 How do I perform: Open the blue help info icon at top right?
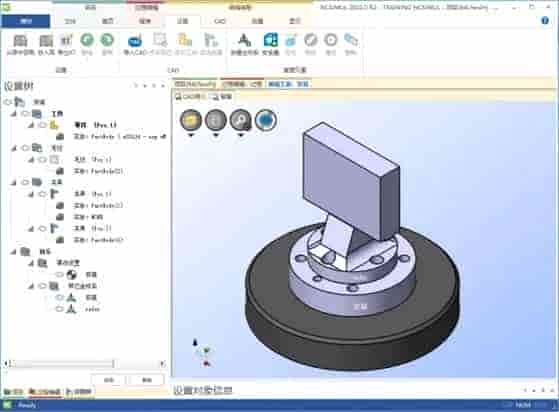pos(545,21)
